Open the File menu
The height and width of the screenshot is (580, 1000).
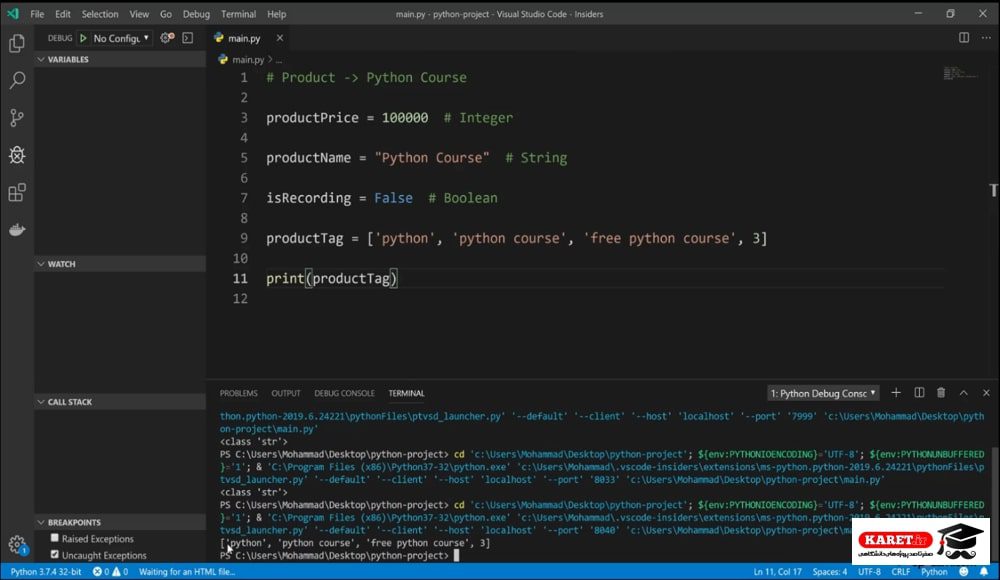37,13
